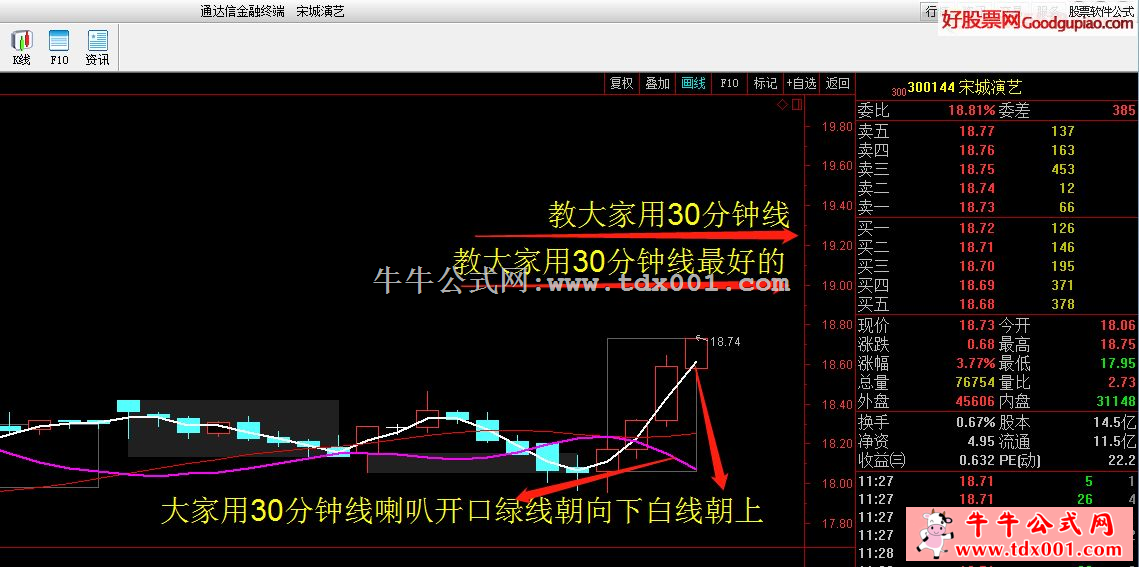Click the 最低 value 17.95
1139x567 pixels.
(x=1118, y=363)
